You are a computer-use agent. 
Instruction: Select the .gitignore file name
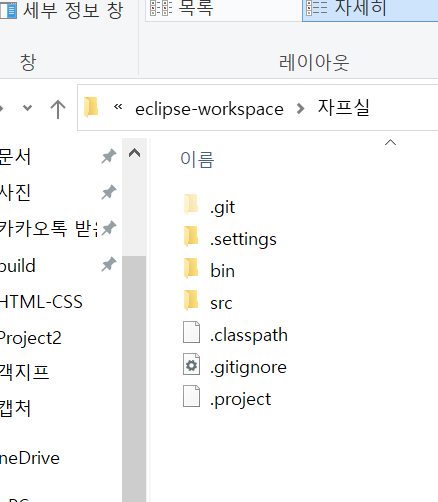pyautogui.click(x=248, y=367)
